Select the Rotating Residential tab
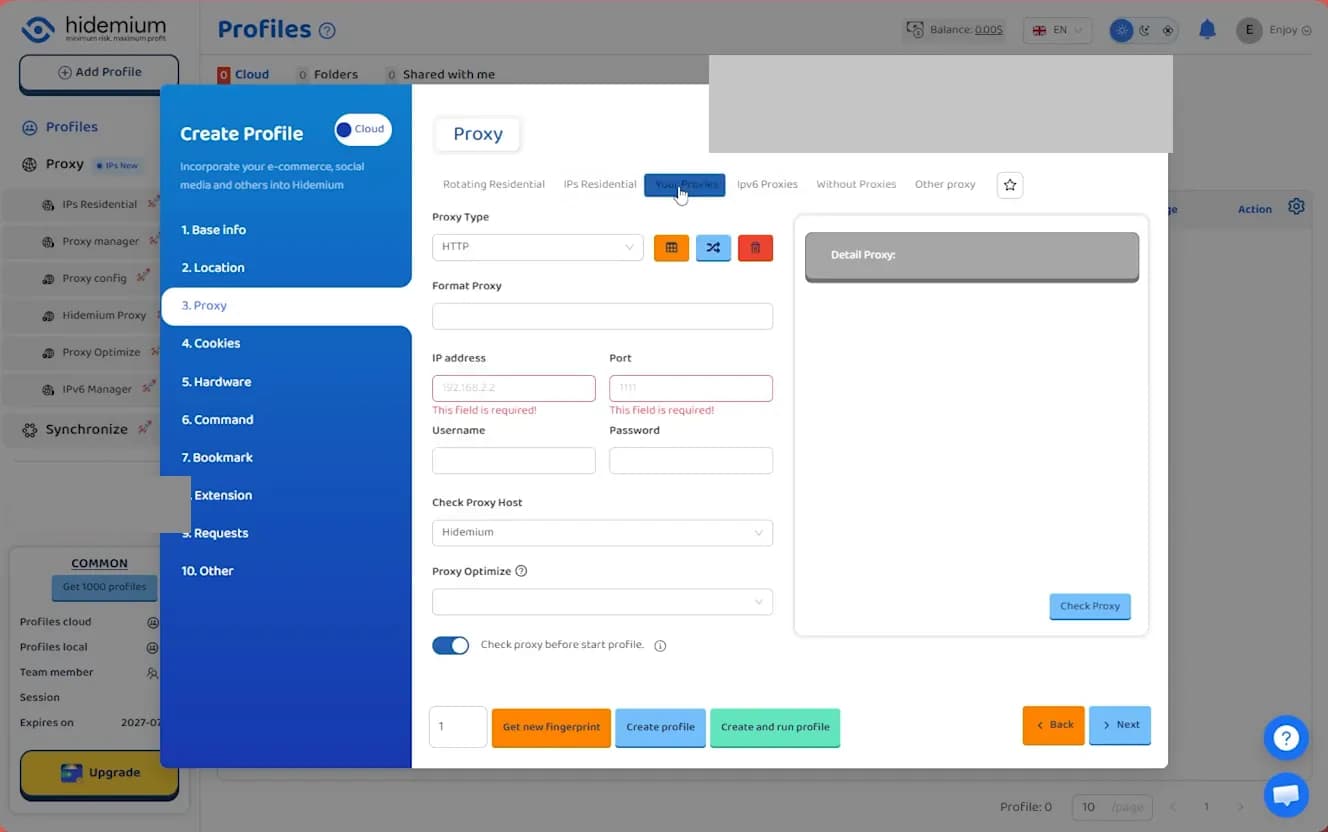Viewport: 1328px width, 832px height. [494, 185]
